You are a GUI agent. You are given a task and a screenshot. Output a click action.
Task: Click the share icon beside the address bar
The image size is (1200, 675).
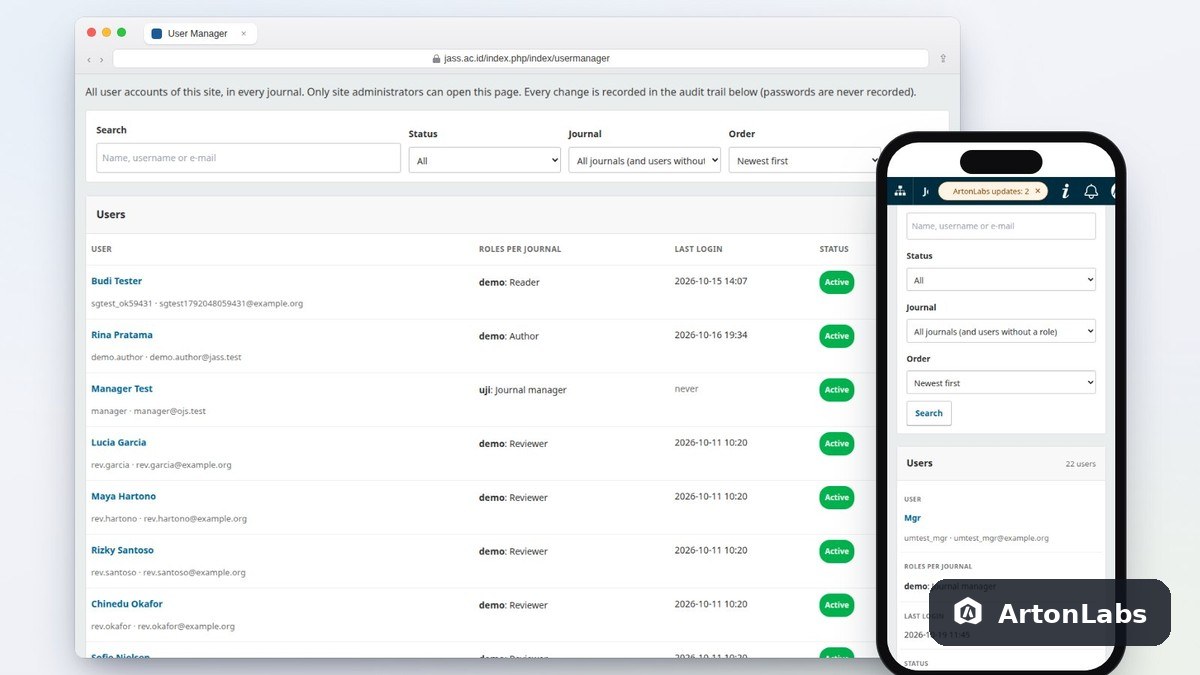click(x=942, y=59)
